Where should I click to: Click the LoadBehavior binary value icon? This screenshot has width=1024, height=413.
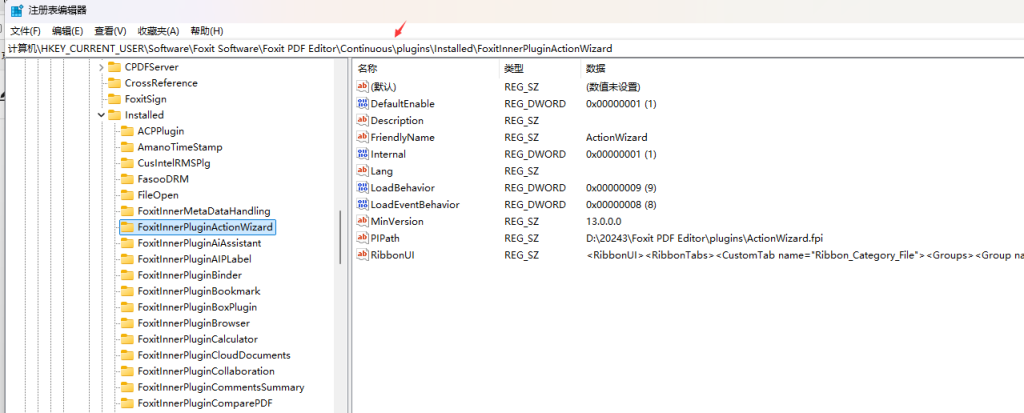pos(363,187)
